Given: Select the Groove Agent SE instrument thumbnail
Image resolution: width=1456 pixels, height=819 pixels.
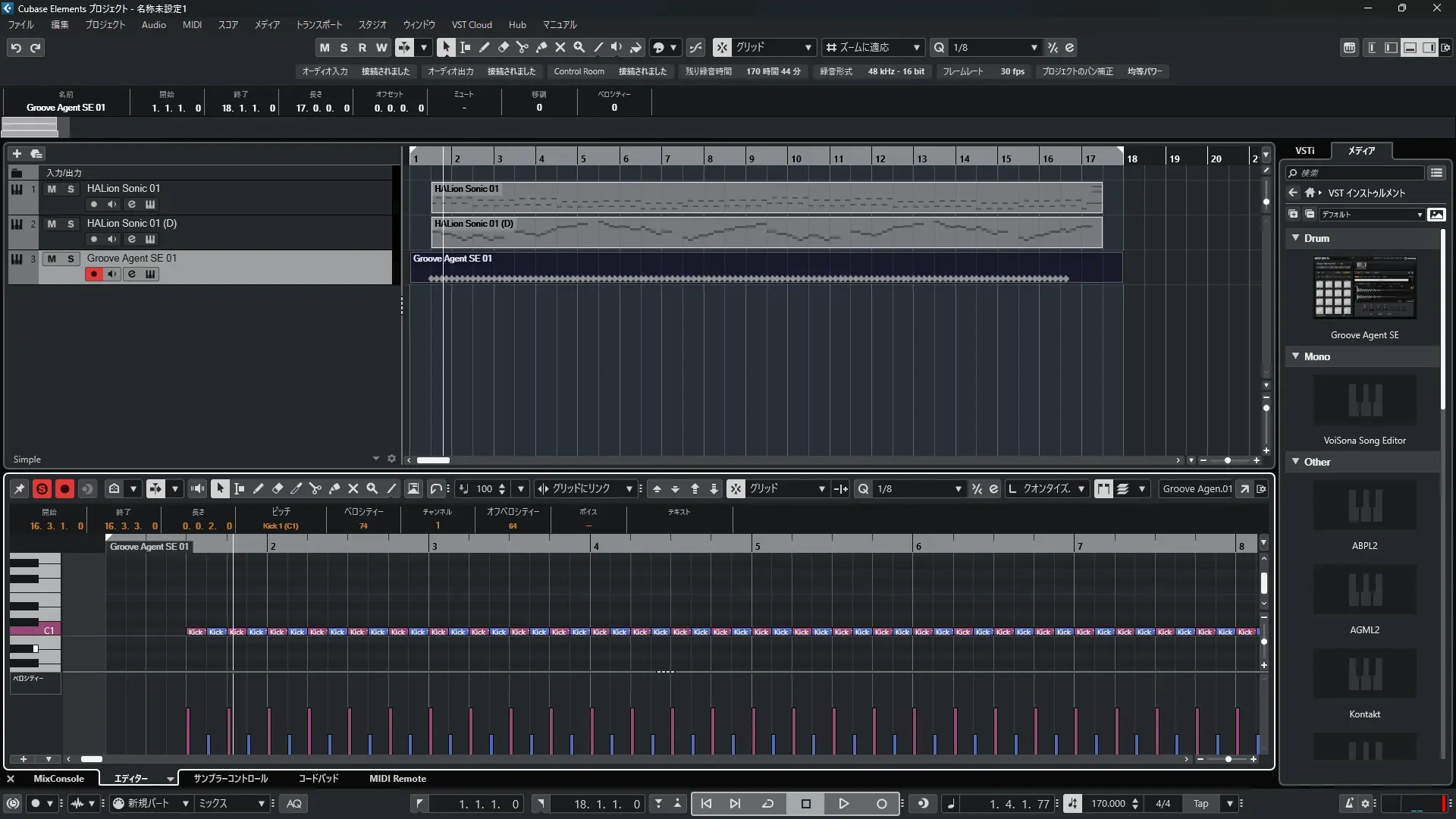Looking at the screenshot, I should tap(1364, 288).
